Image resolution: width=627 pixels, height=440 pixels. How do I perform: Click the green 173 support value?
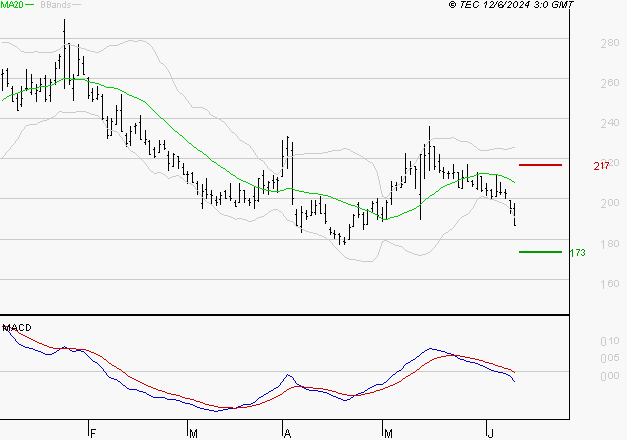577,252
